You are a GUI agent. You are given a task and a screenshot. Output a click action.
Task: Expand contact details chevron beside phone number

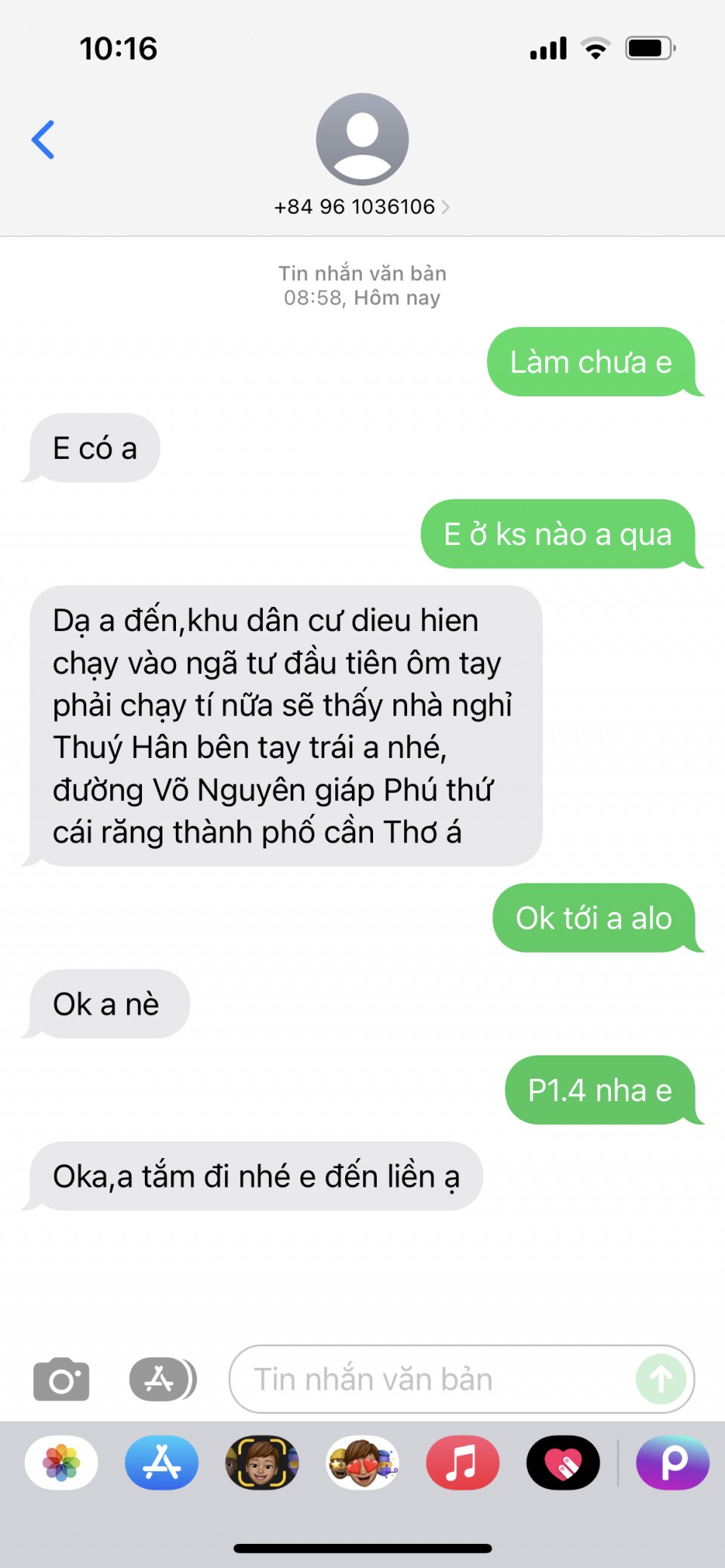coord(446,207)
